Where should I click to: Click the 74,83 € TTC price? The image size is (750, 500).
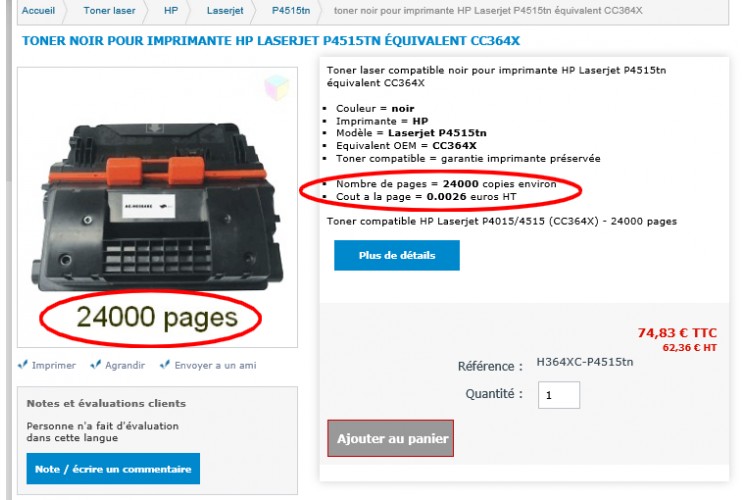(677, 333)
